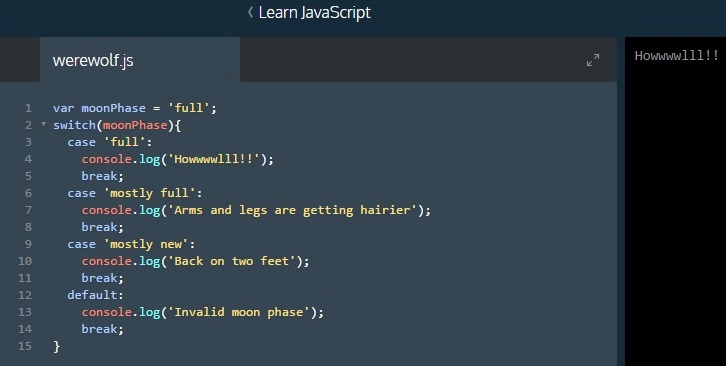
Task: Click the closing brace on line 15
Action: coord(56,346)
